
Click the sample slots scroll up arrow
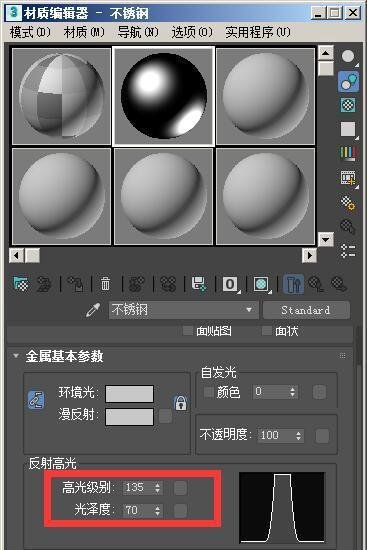pyautogui.click(x=326, y=53)
